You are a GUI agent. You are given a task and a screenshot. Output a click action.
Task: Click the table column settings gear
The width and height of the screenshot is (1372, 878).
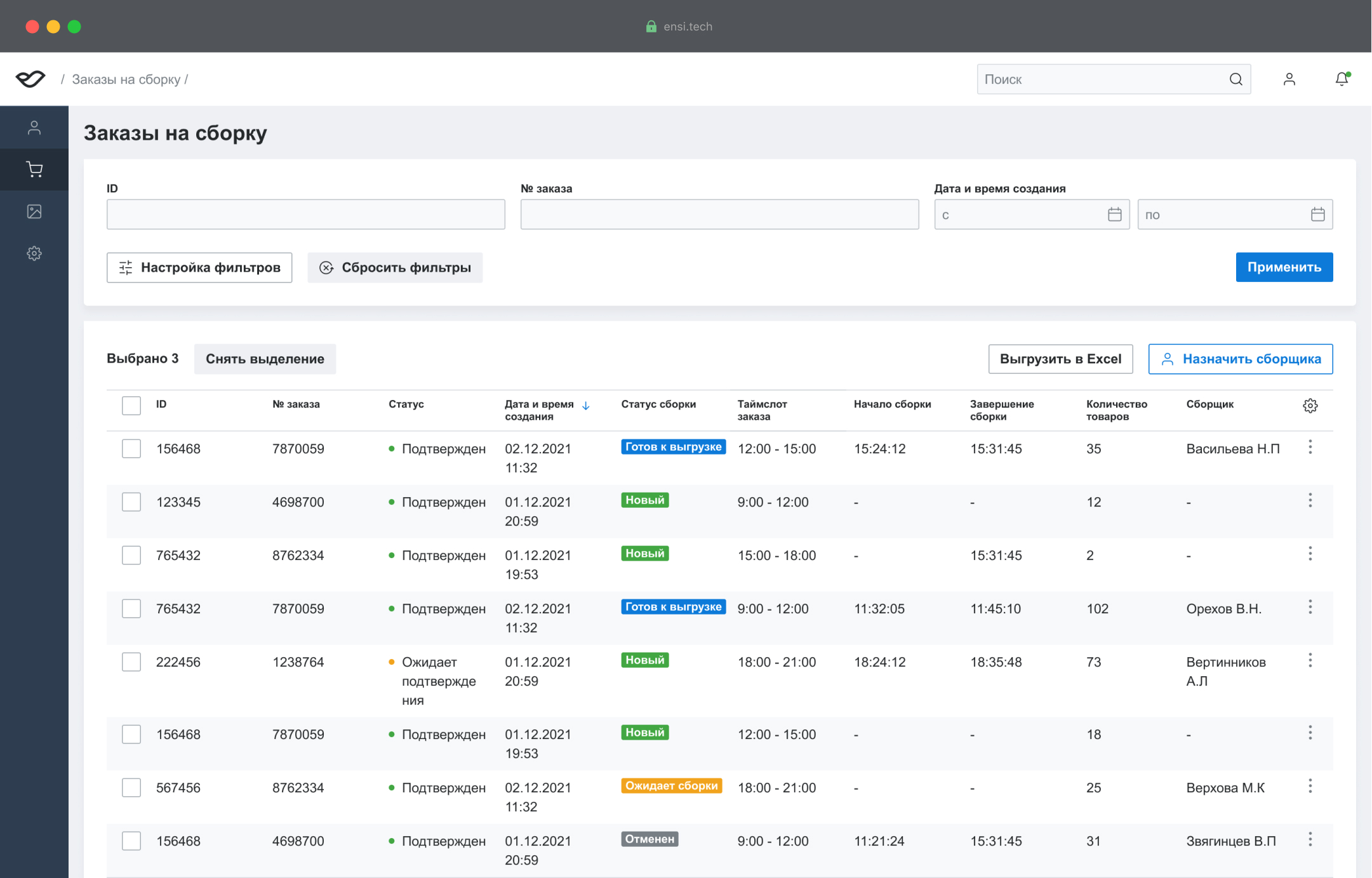coord(1310,406)
